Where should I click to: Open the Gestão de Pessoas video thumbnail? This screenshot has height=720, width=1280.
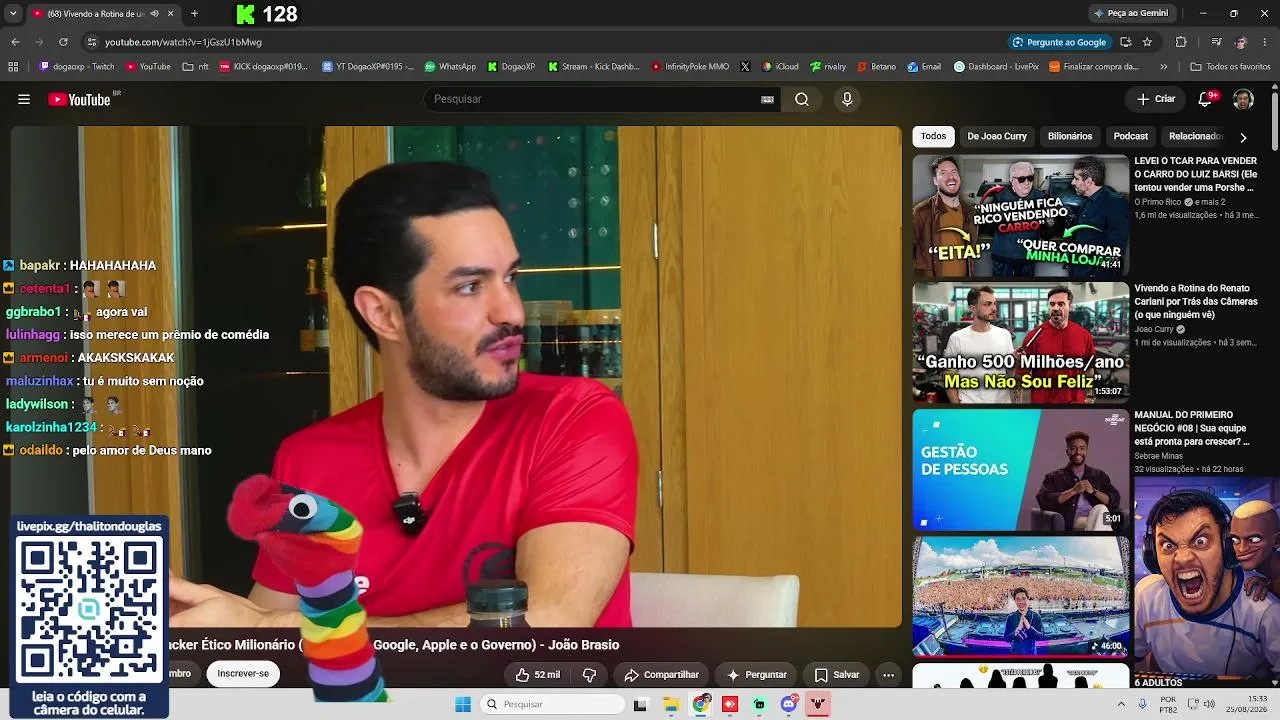[1020, 469]
